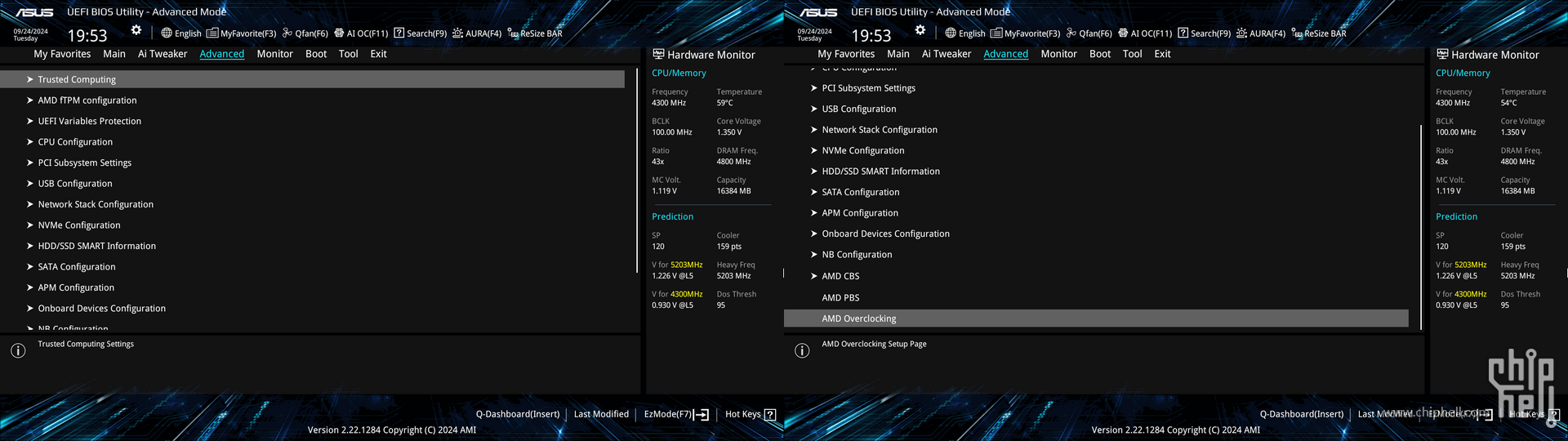Start AI OC(F11) in the Trusted Computing screen
This screenshot has height=441, width=1568.
tap(361, 33)
